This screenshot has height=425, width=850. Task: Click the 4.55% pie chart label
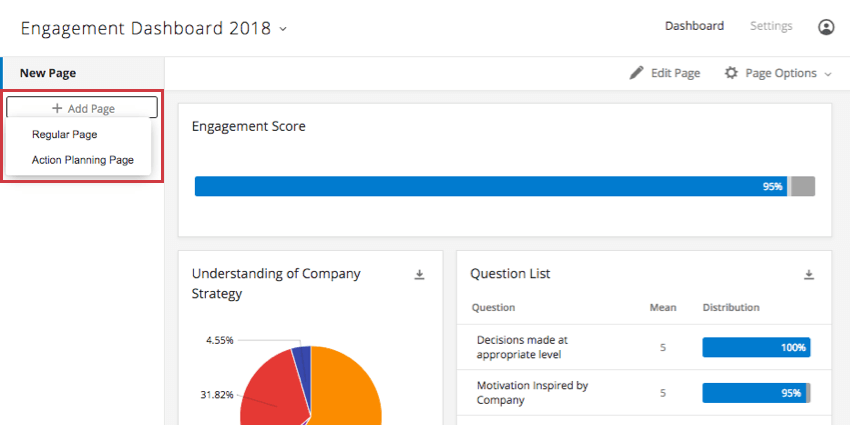click(x=219, y=340)
